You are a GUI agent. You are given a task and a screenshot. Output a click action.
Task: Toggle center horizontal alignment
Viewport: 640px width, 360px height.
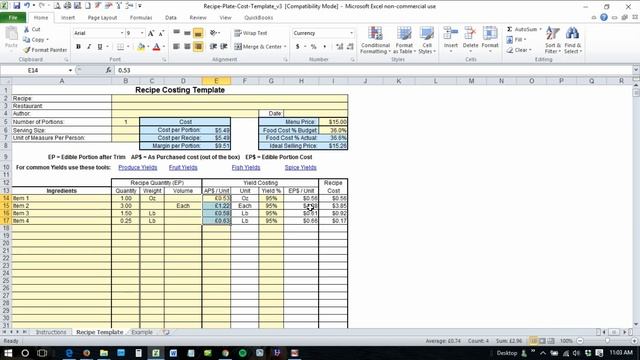click(x=187, y=47)
